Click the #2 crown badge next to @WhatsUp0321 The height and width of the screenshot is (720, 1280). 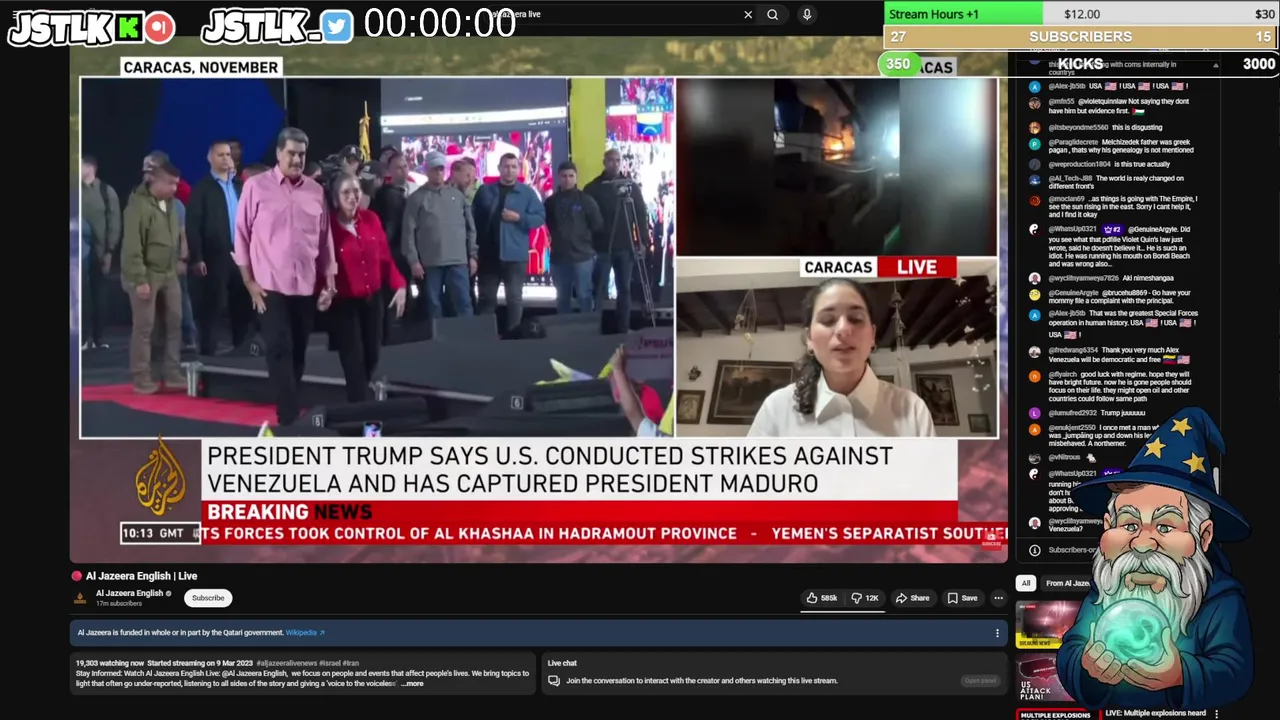tap(1111, 229)
